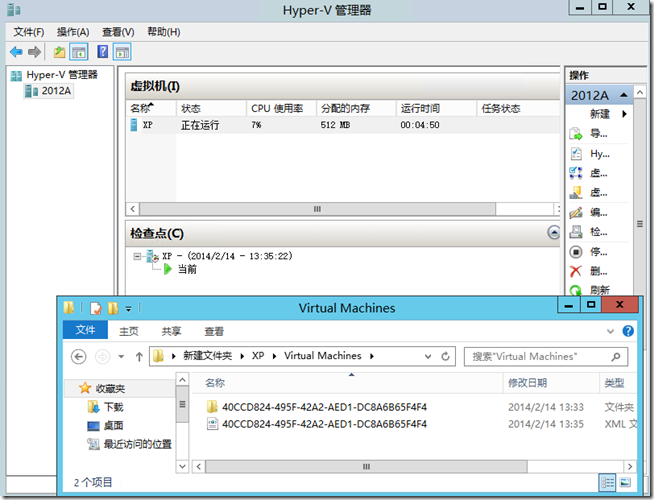The width and height of the screenshot is (654, 500).
Task: Collapse the 检查点 panel with round arrow
Action: 554,233
